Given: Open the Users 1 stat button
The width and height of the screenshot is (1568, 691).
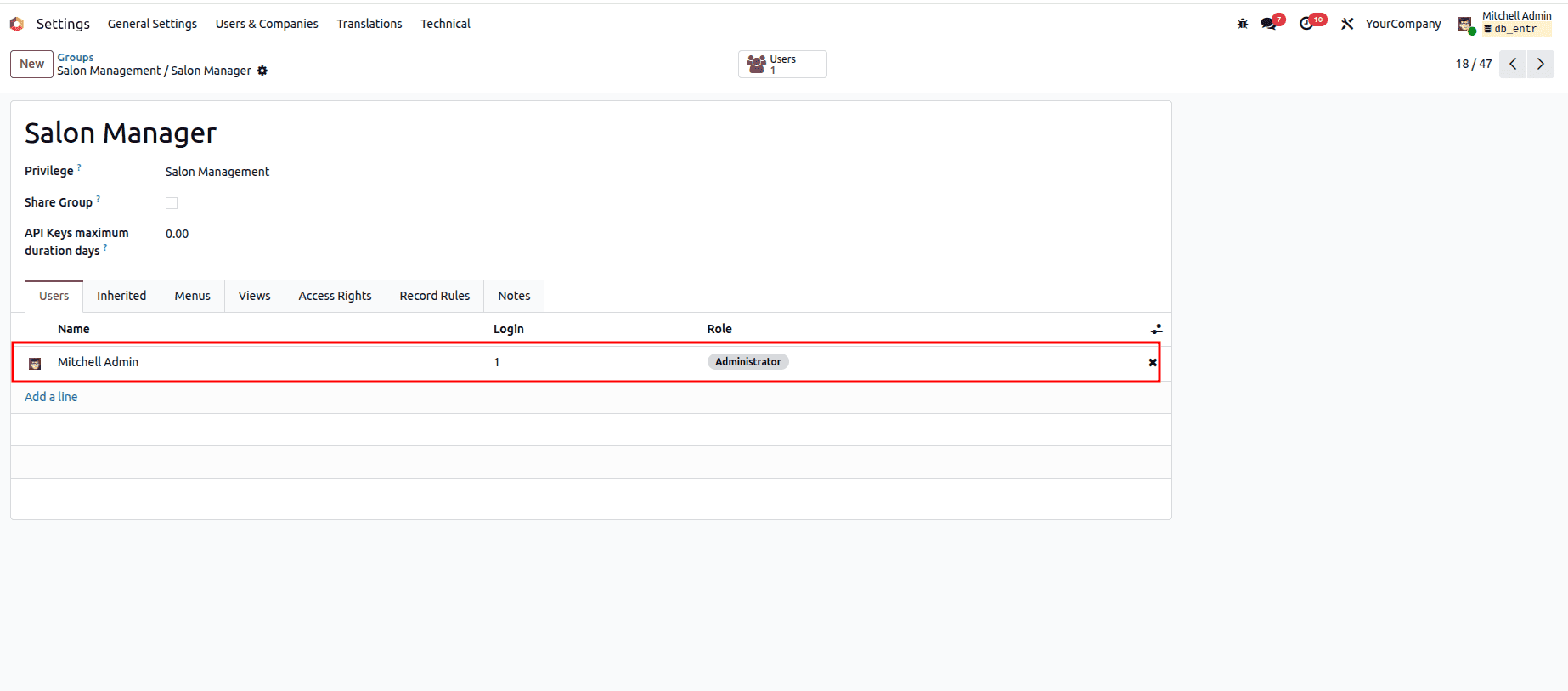Looking at the screenshot, I should point(782,64).
